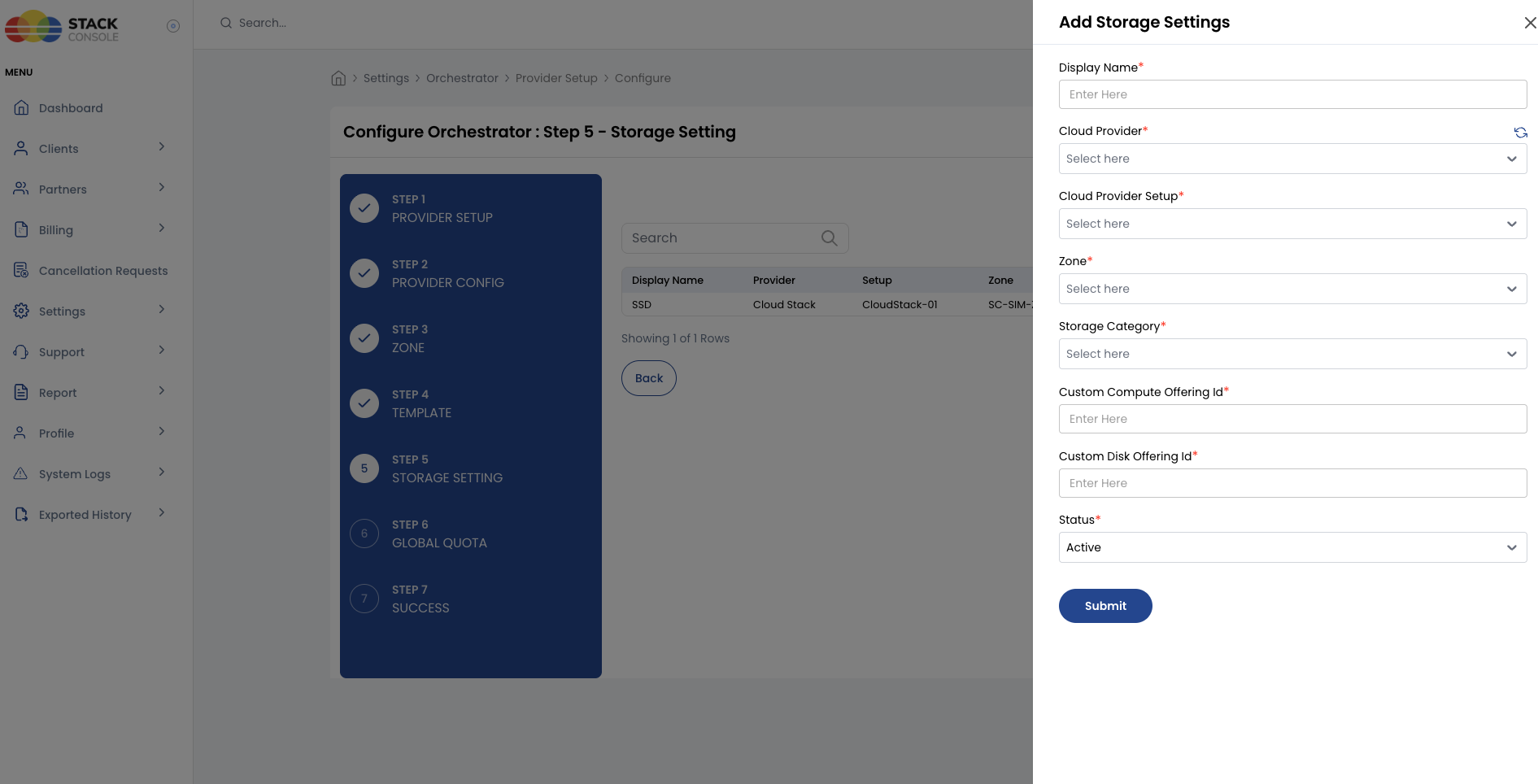Image resolution: width=1538 pixels, height=784 pixels.
Task: Go to Provider Setup breadcrumb link
Action: 556,78
